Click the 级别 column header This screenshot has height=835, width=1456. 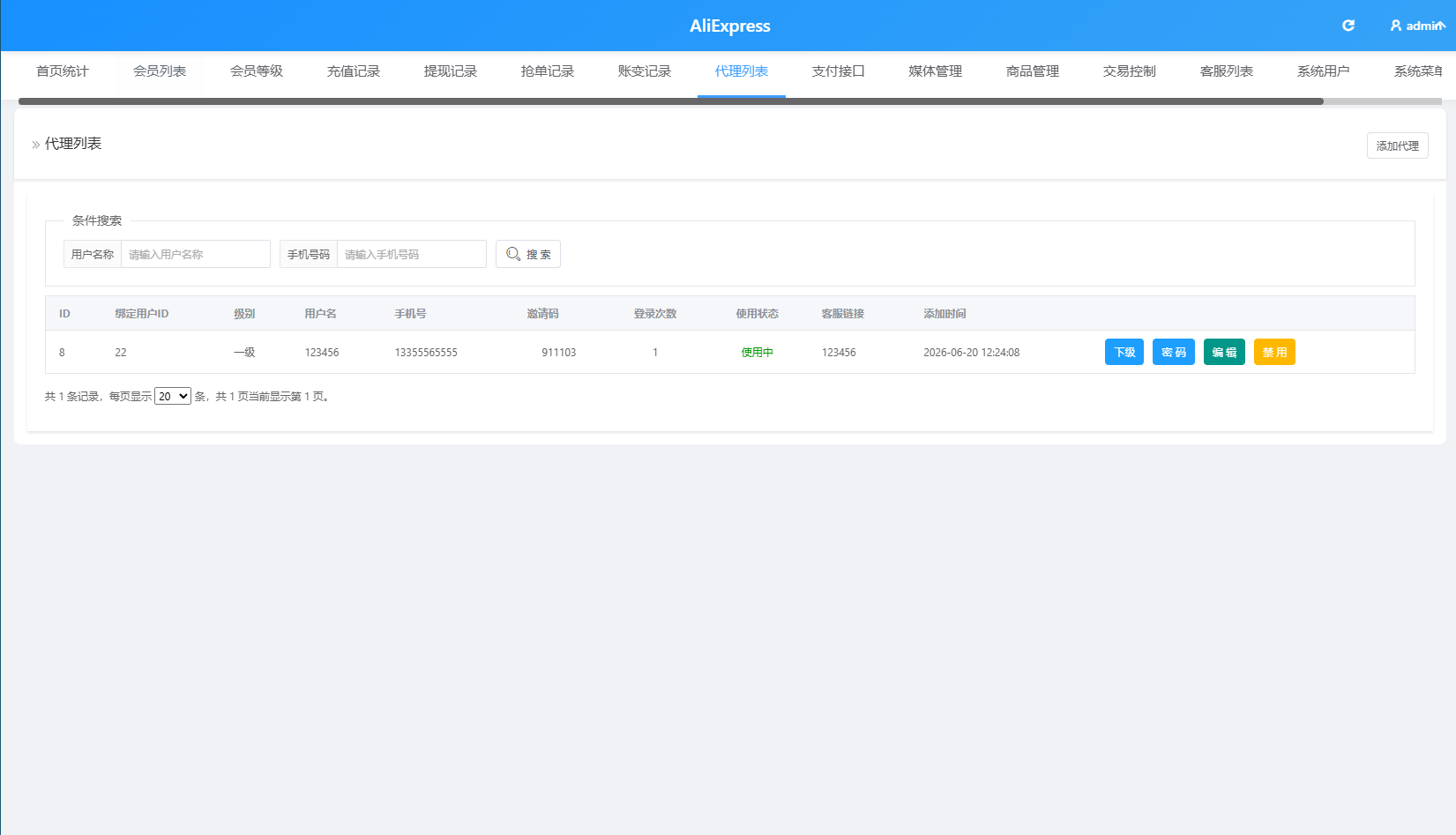(x=244, y=314)
